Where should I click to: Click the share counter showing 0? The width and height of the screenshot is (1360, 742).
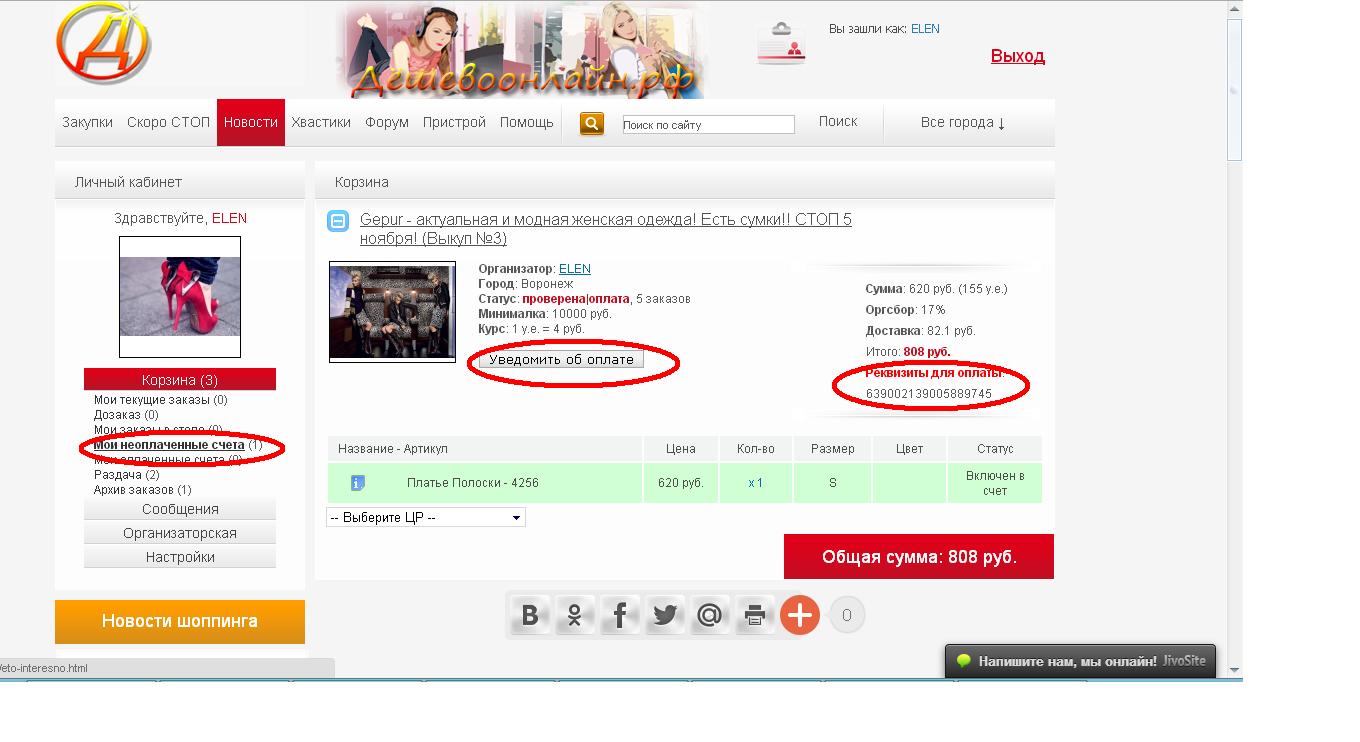click(x=847, y=615)
